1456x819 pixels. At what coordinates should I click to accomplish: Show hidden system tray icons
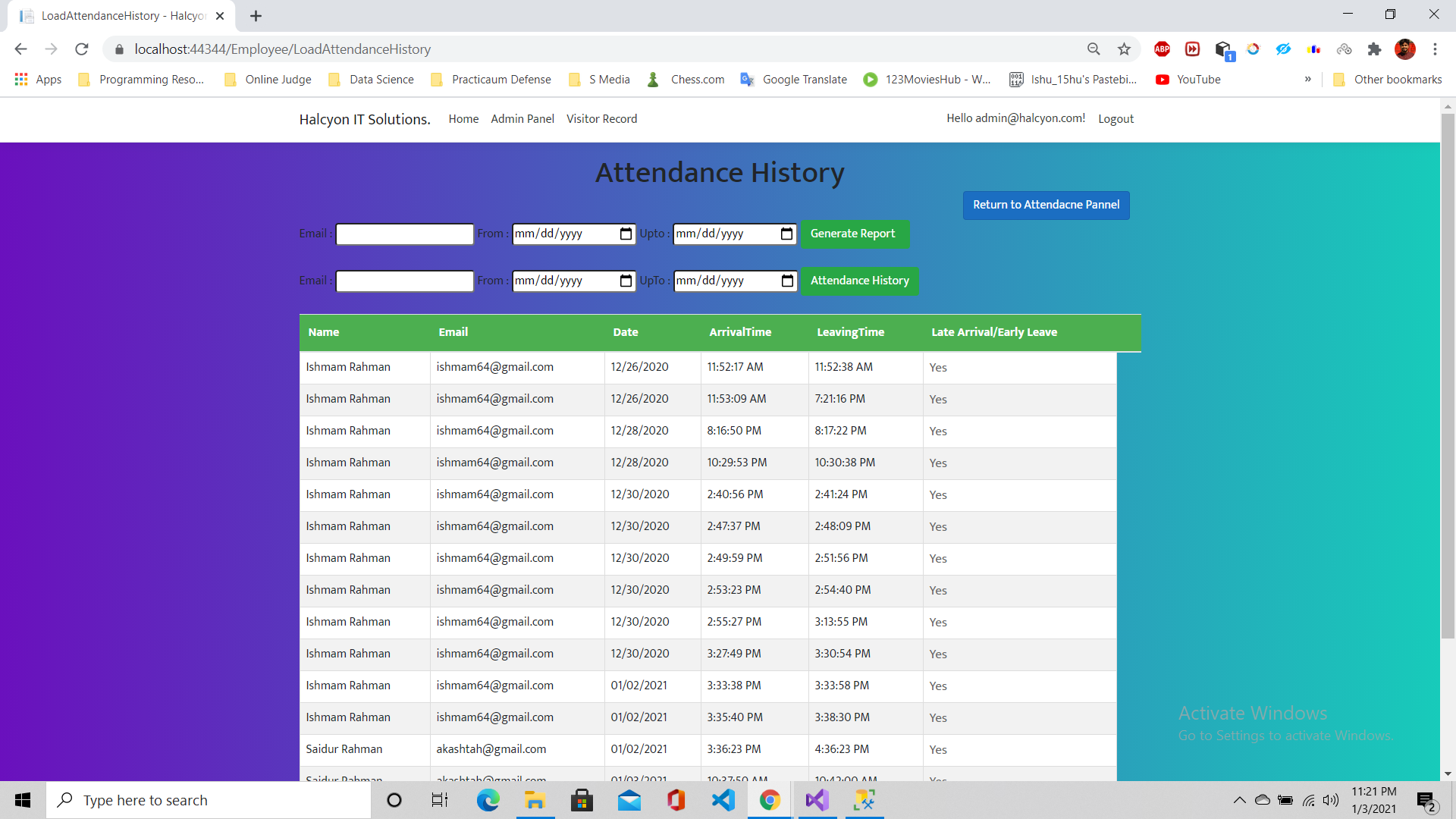pos(1239,800)
